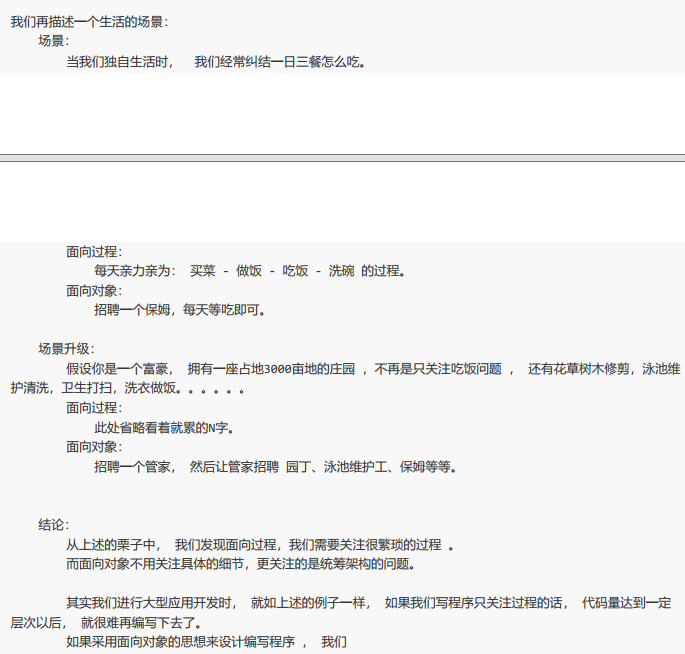This screenshot has width=685, height=654.
Task: Click the text "我们发现面向过程,我们需要关注很繁琐的过程"
Action: [308, 545]
